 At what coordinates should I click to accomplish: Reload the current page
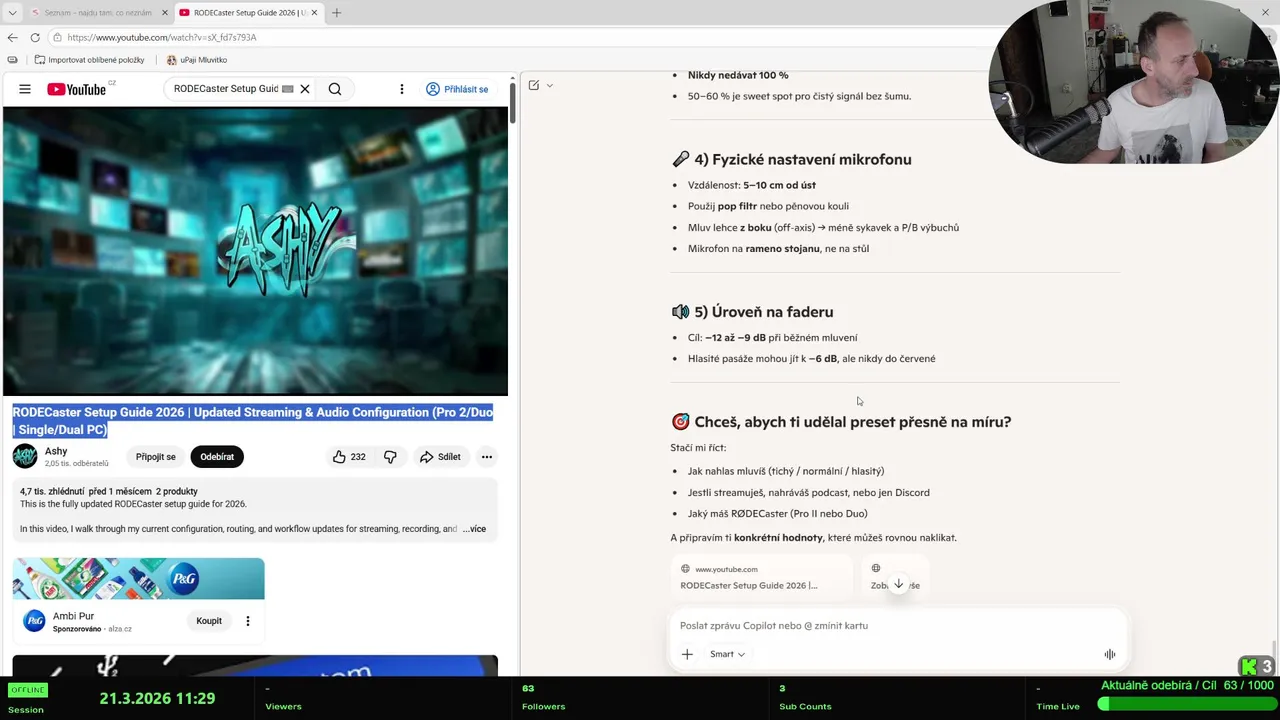click(x=35, y=37)
